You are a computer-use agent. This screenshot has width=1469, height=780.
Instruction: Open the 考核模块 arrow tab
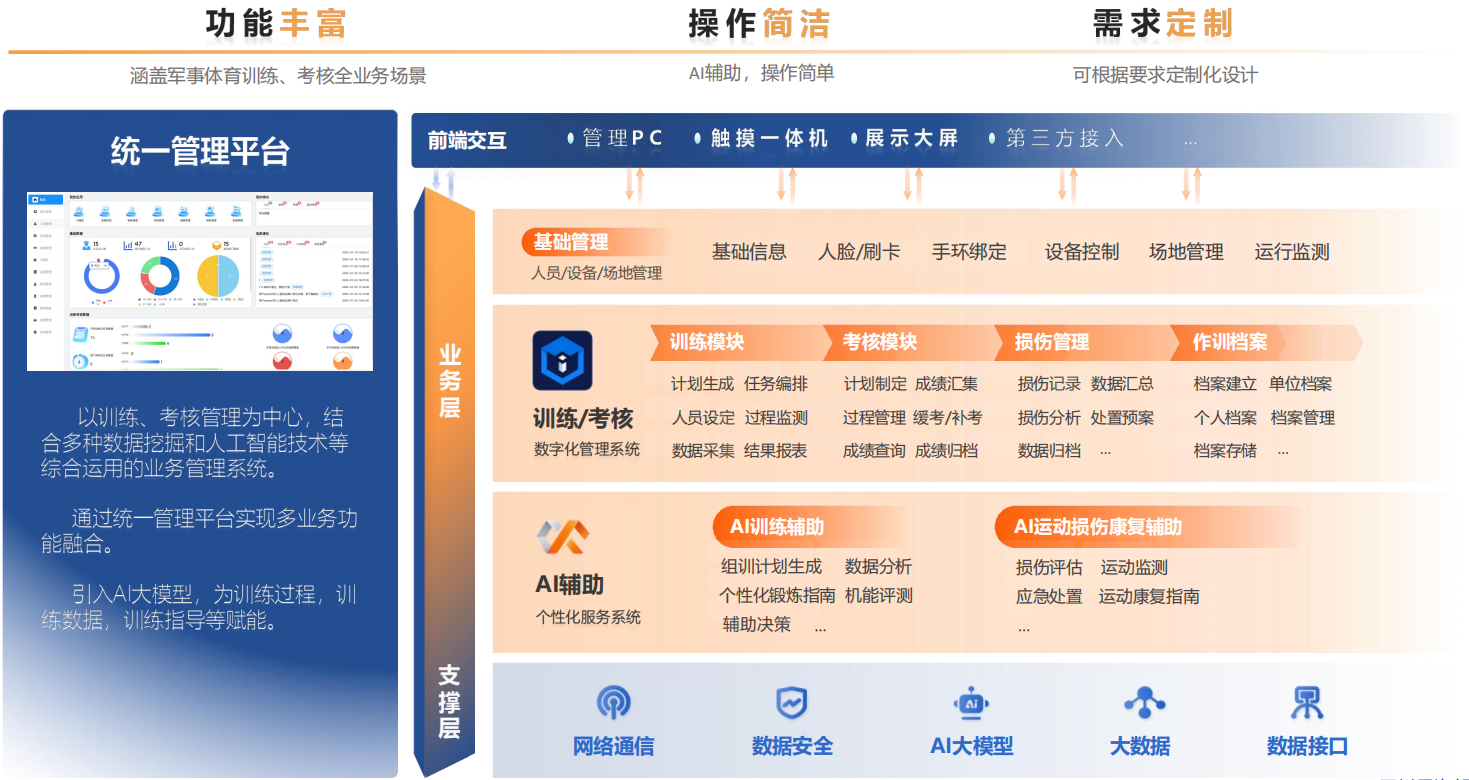coord(880,342)
